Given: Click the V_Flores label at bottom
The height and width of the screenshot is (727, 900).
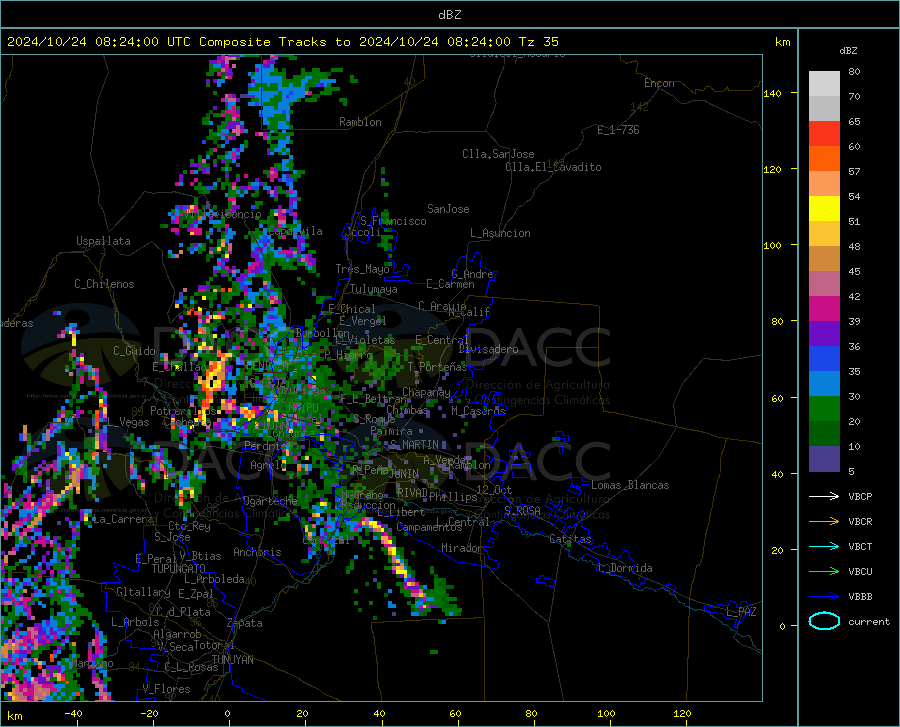Looking at the screenshot, I should (x=166, y=689).
